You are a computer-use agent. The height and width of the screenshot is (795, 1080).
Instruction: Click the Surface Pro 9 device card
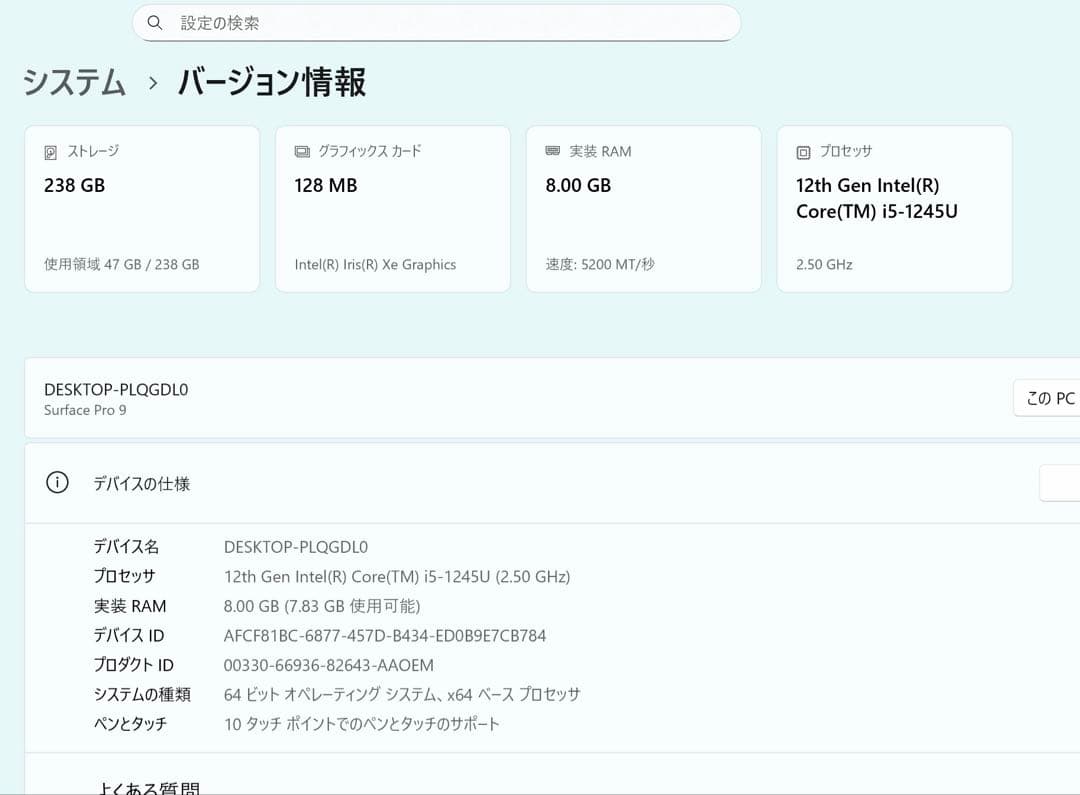[400, 397]
